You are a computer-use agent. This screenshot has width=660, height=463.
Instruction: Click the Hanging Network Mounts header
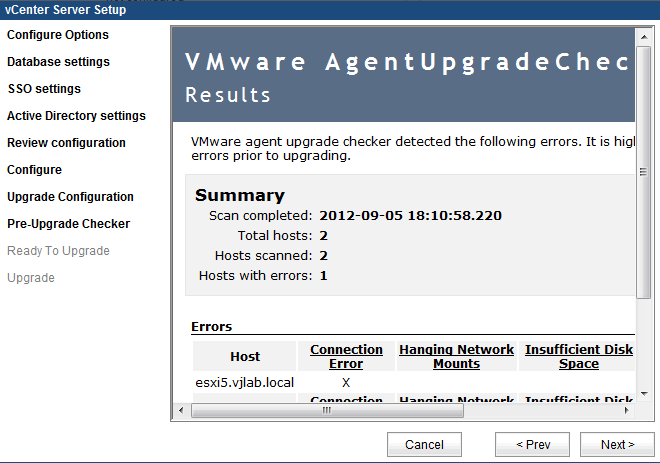456,357
